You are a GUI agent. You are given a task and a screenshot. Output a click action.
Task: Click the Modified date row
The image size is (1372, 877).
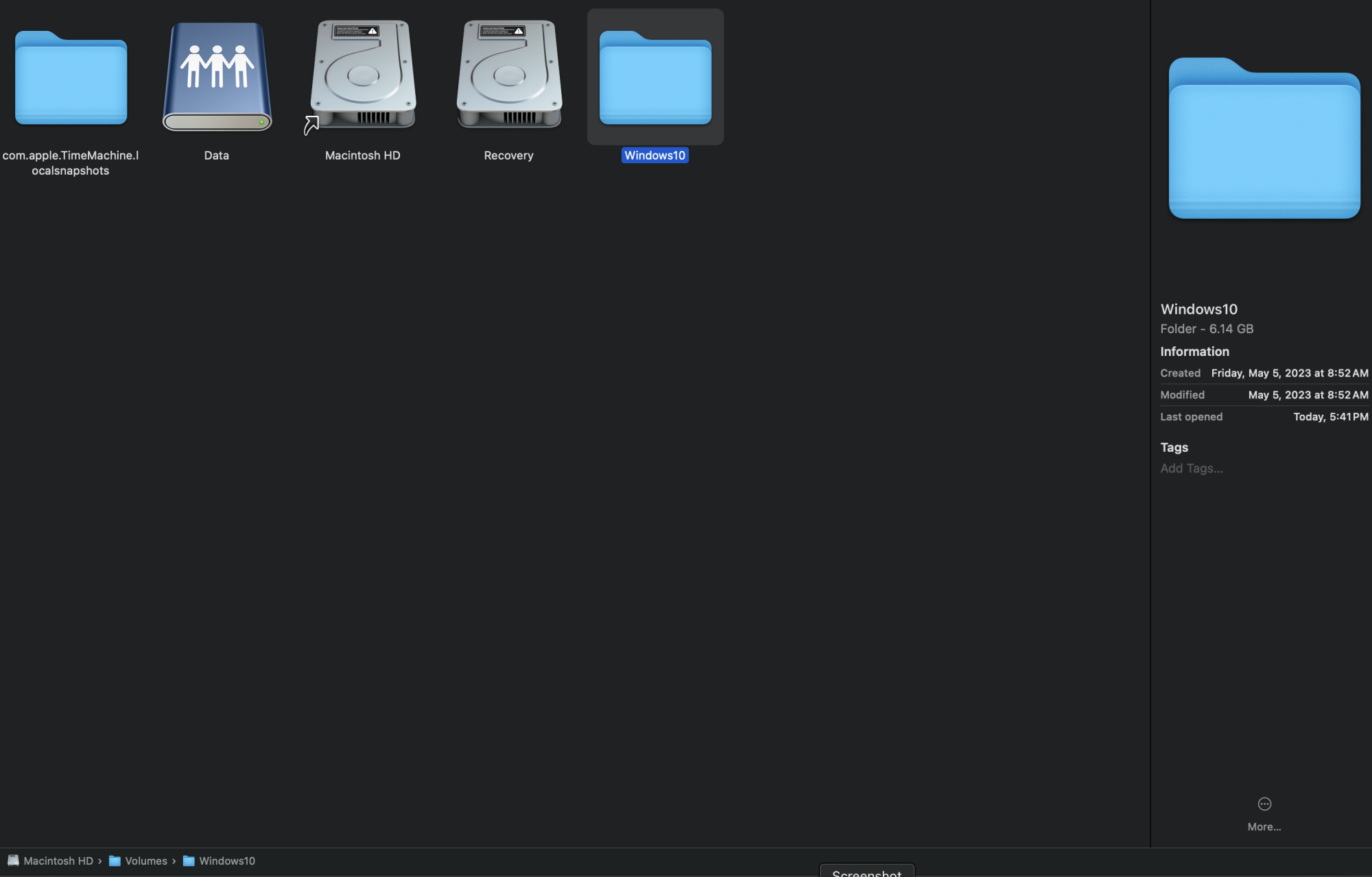click(x=1264, y=395)
